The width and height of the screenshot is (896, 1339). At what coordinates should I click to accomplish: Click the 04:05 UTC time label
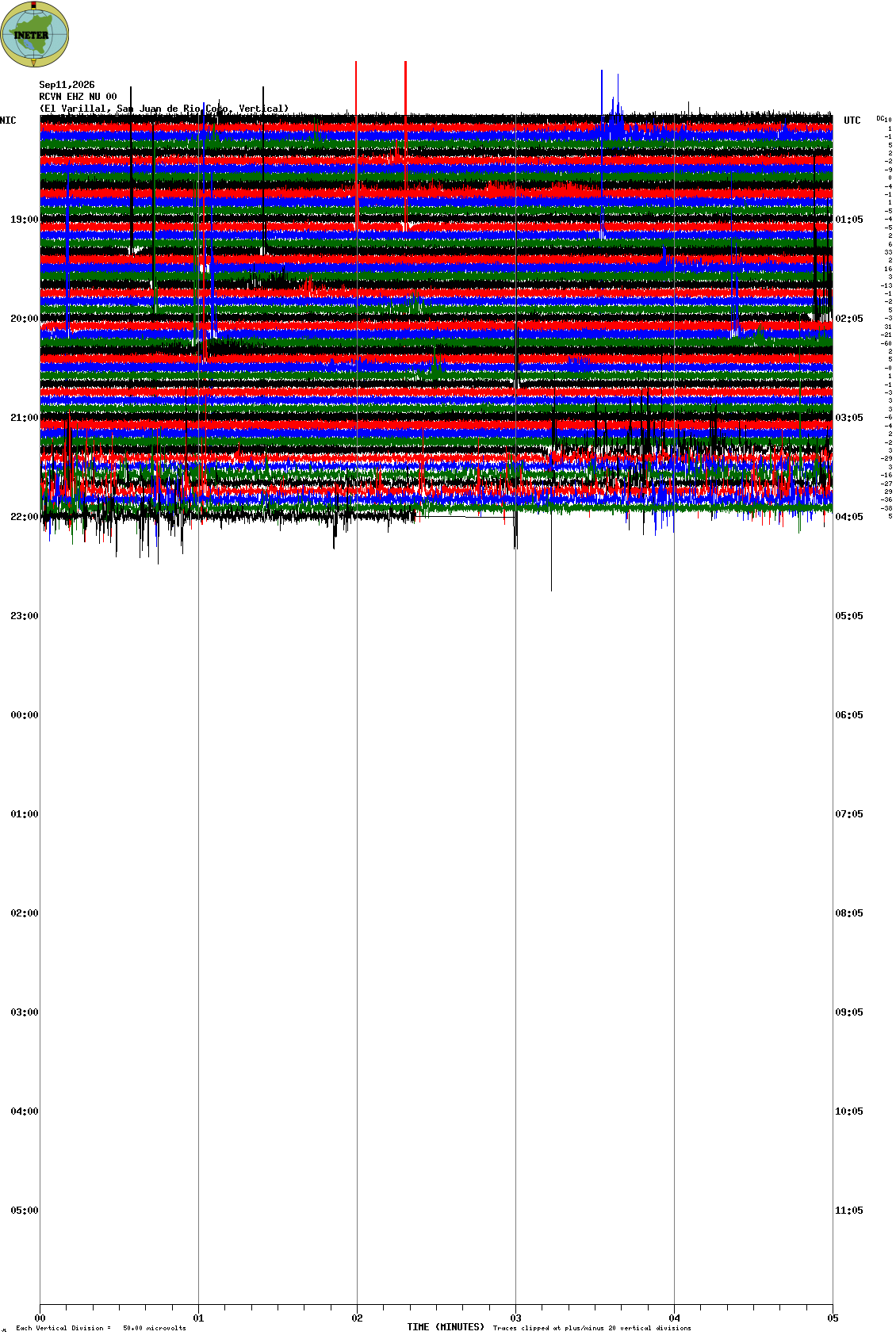click(849, 517)
